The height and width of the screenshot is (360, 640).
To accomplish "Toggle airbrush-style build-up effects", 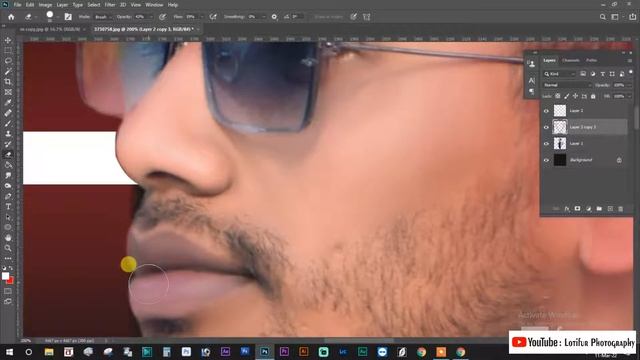I will (213, 17).
